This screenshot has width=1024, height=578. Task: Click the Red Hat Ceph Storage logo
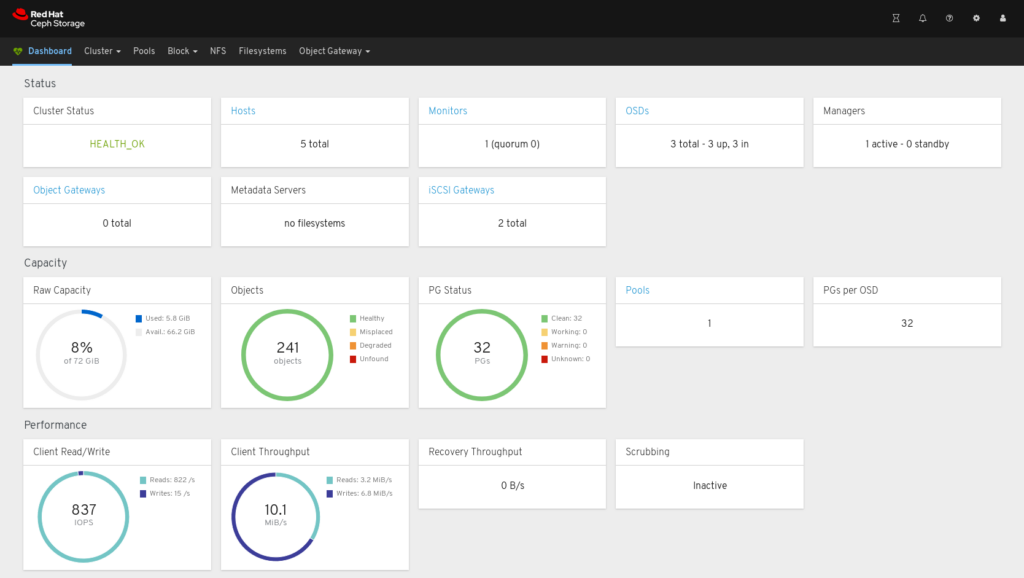tap(47, 17)
